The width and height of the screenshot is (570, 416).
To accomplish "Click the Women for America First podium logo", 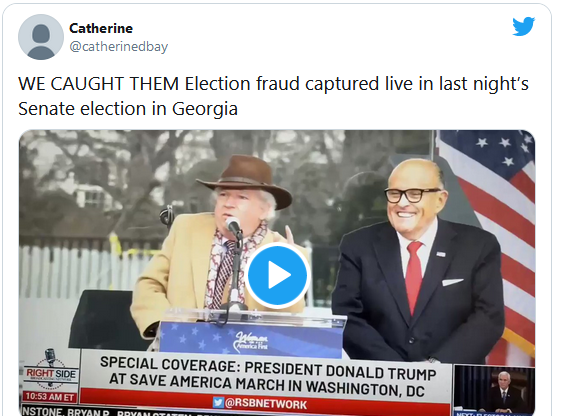I will click(252, 342).
